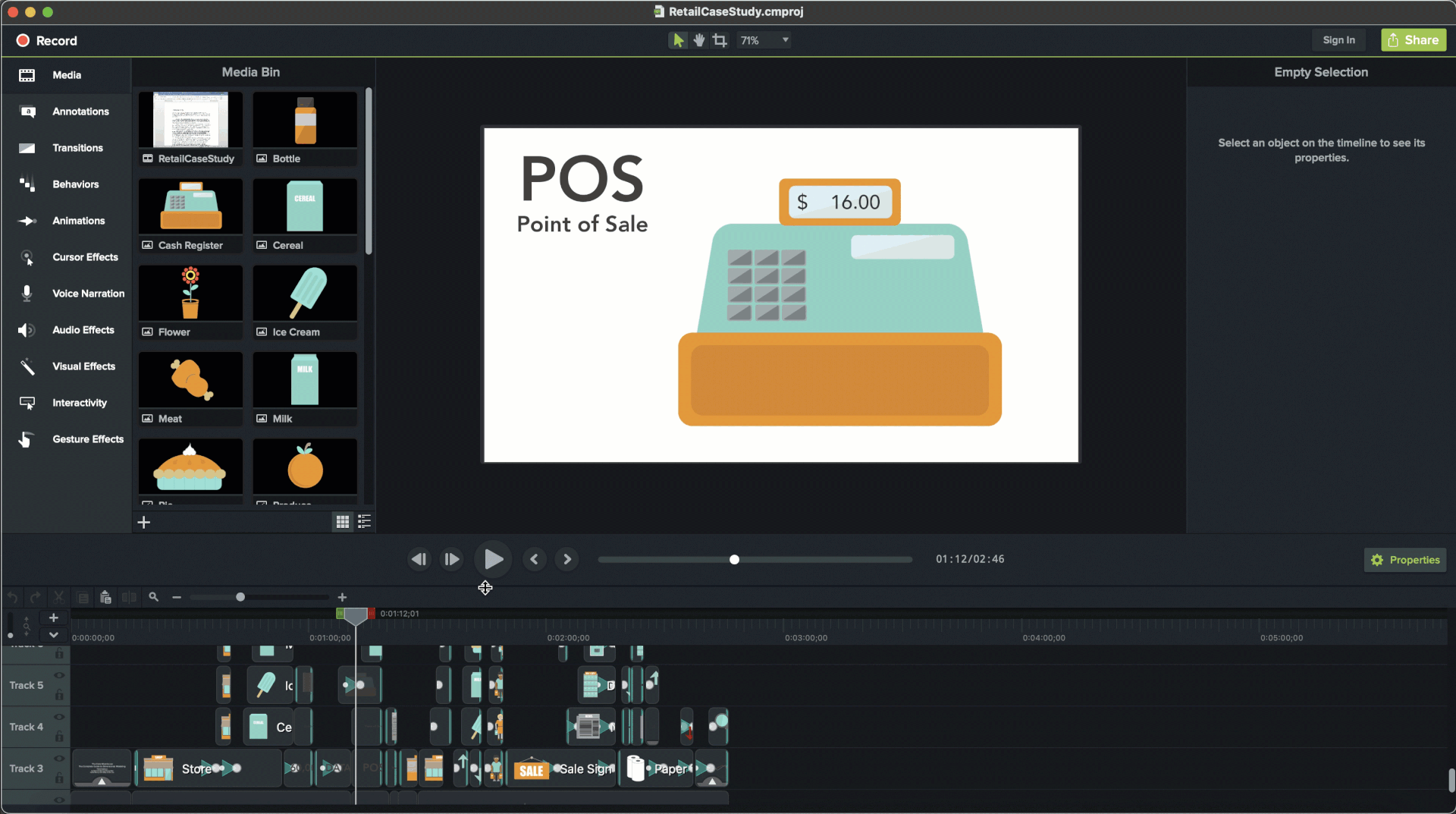Toggle visibility eye for Track 4
The image size is (1456, 814).
pos(59,717)
